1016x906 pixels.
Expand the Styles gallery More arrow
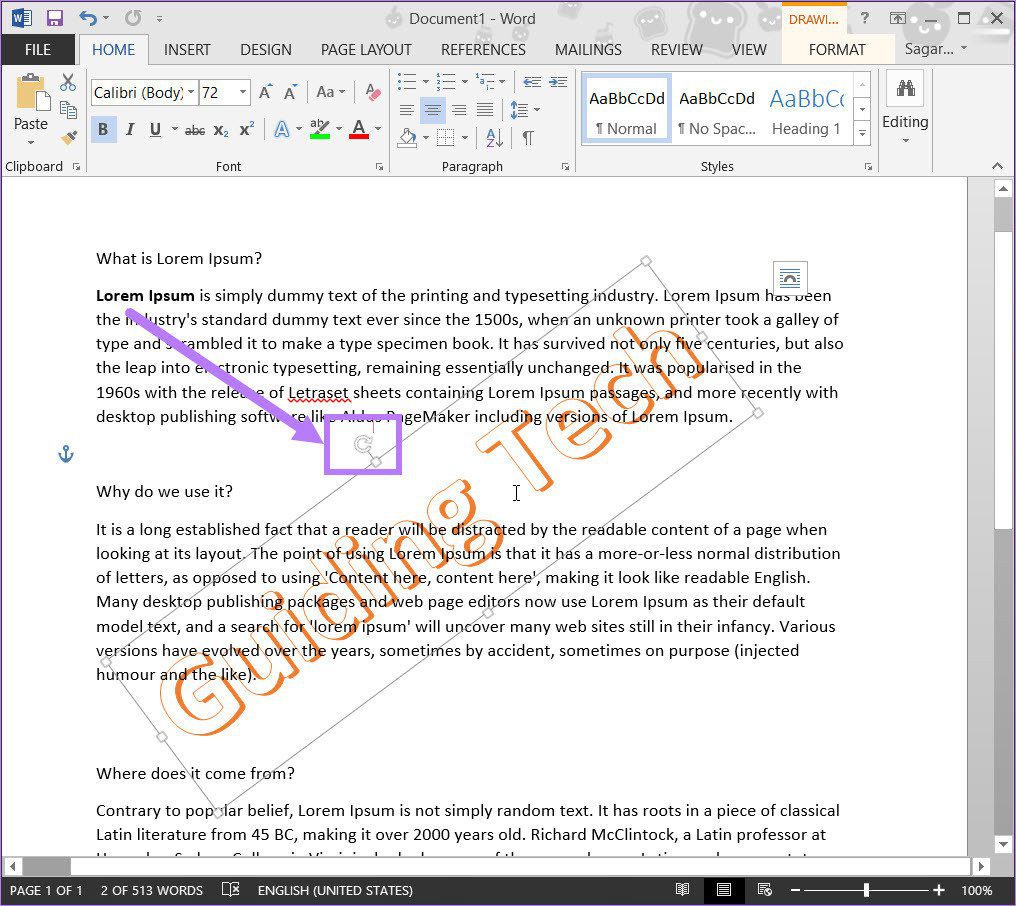pos(862,134)
